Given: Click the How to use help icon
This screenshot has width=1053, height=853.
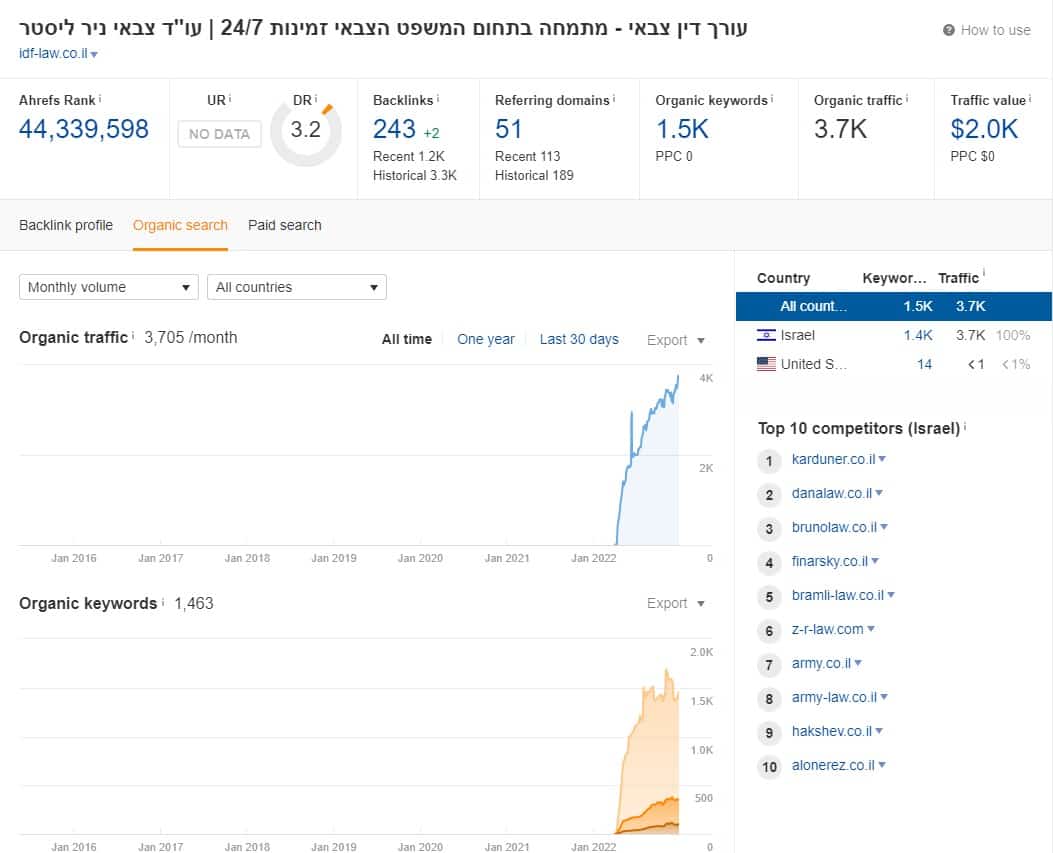Looking at the screenshot, I should 948,30.
